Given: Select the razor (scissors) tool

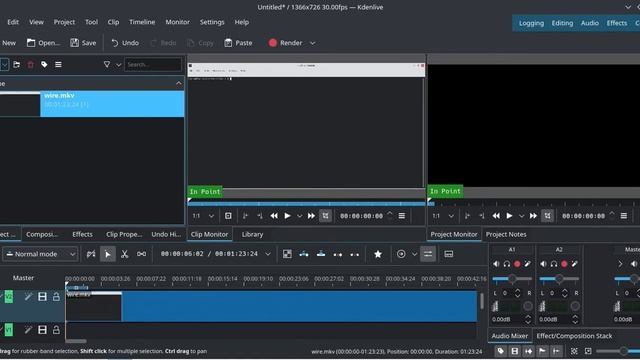Looking at the screenshot, I should pyautogui.click(x=124, y=254).
